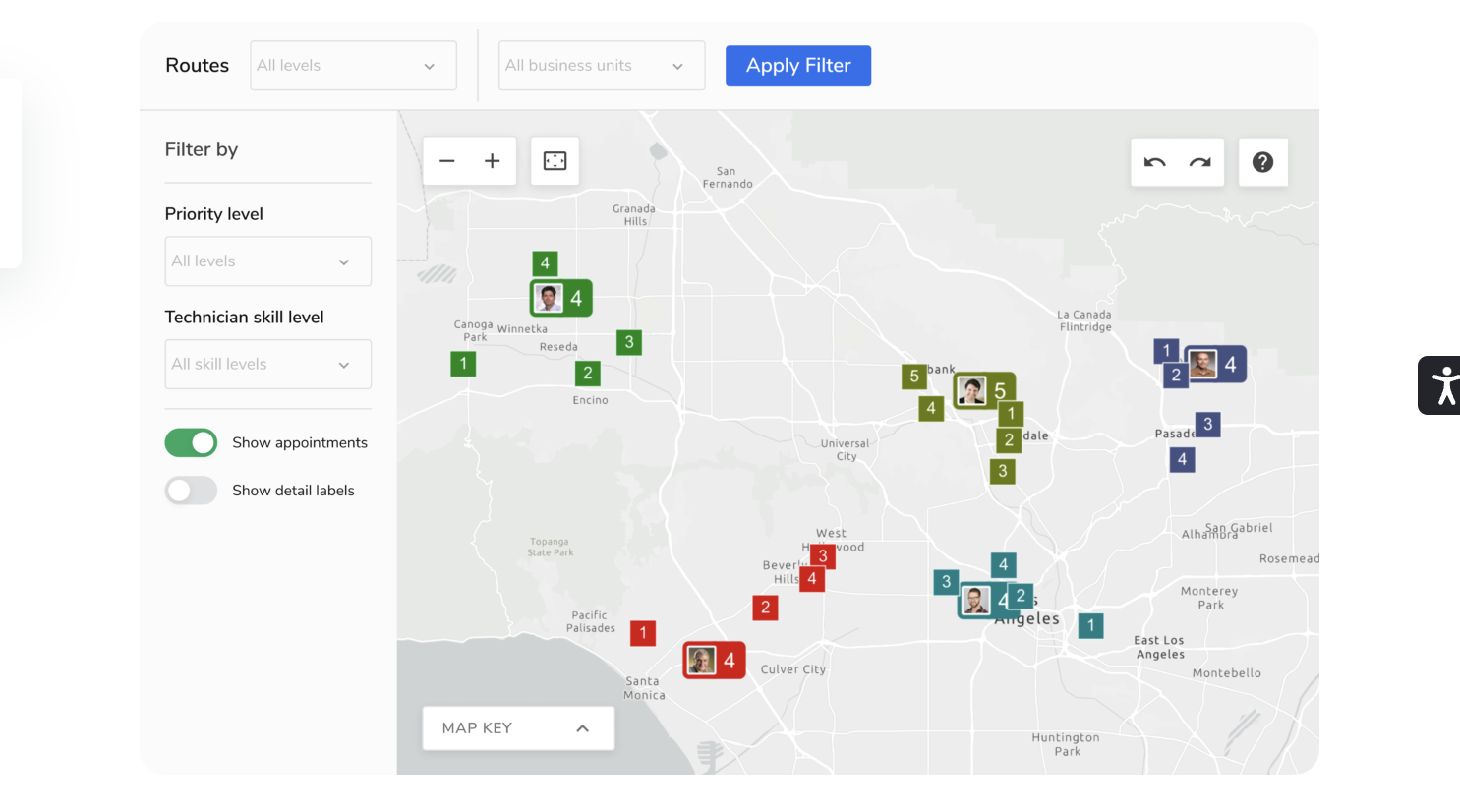The image size is (1460, 812).
Task: Click the Universal City map label
Action: (846, 449)
